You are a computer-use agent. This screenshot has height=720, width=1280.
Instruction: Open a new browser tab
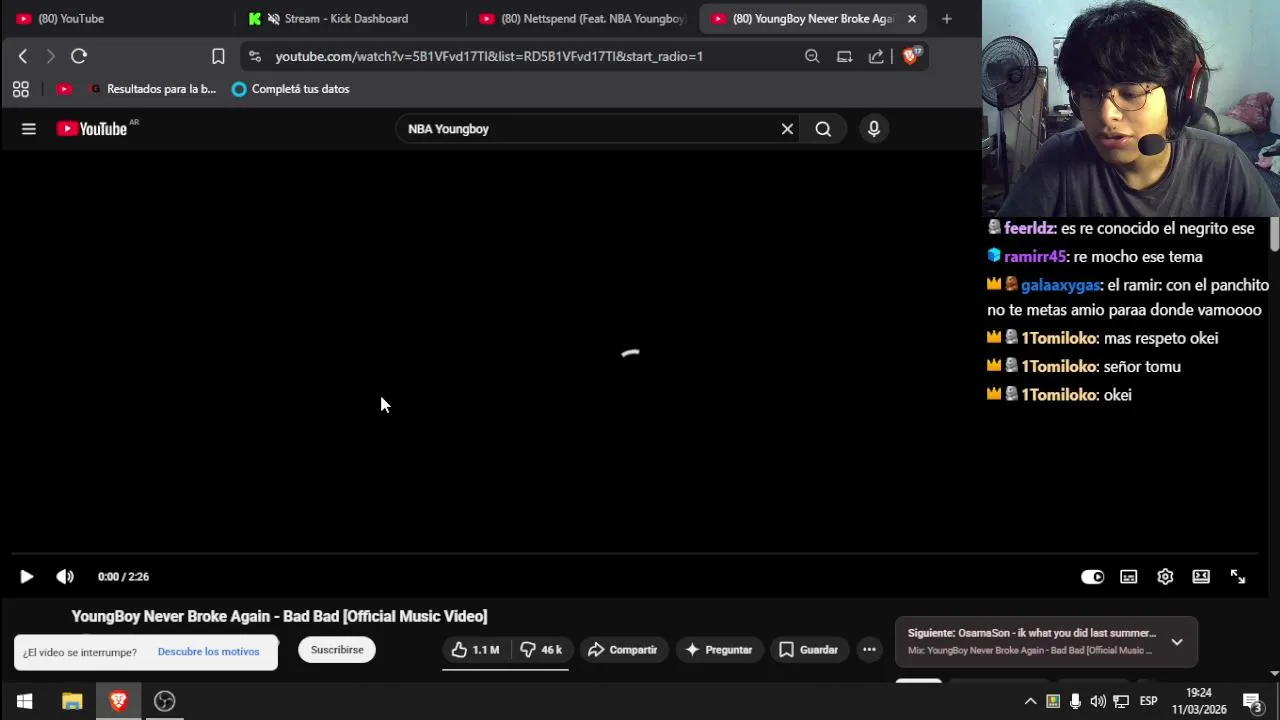point(947,18)
